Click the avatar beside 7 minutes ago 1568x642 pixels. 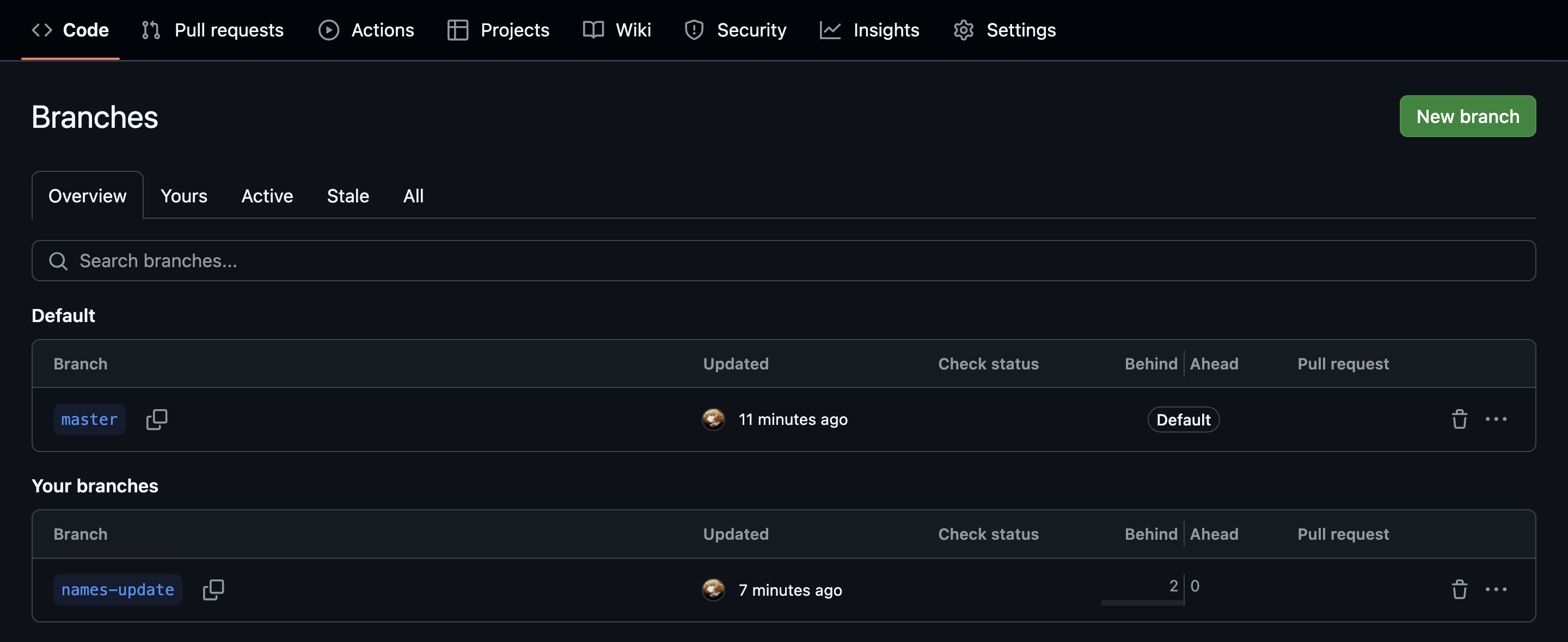(x=713, y=589)
